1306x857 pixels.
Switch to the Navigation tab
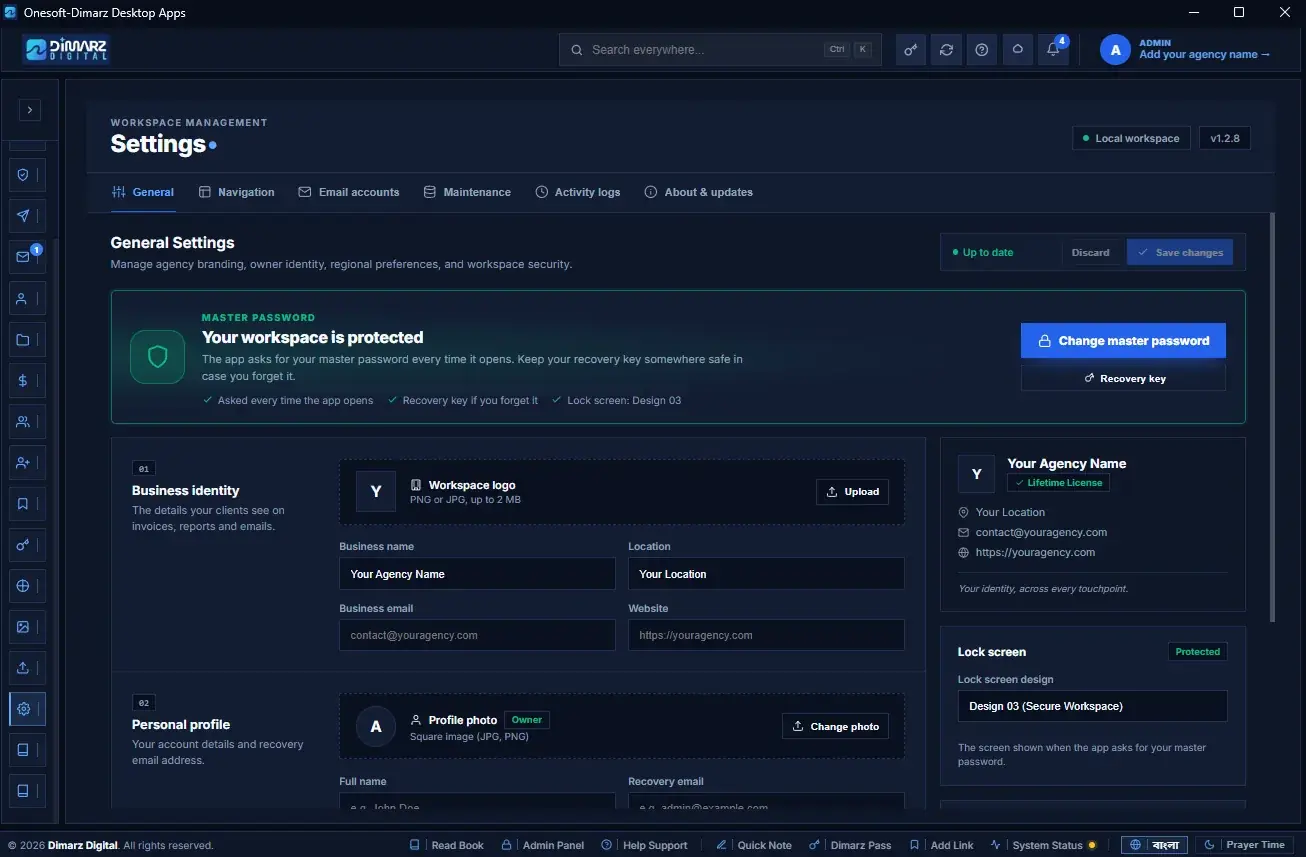tap(236, 192)
